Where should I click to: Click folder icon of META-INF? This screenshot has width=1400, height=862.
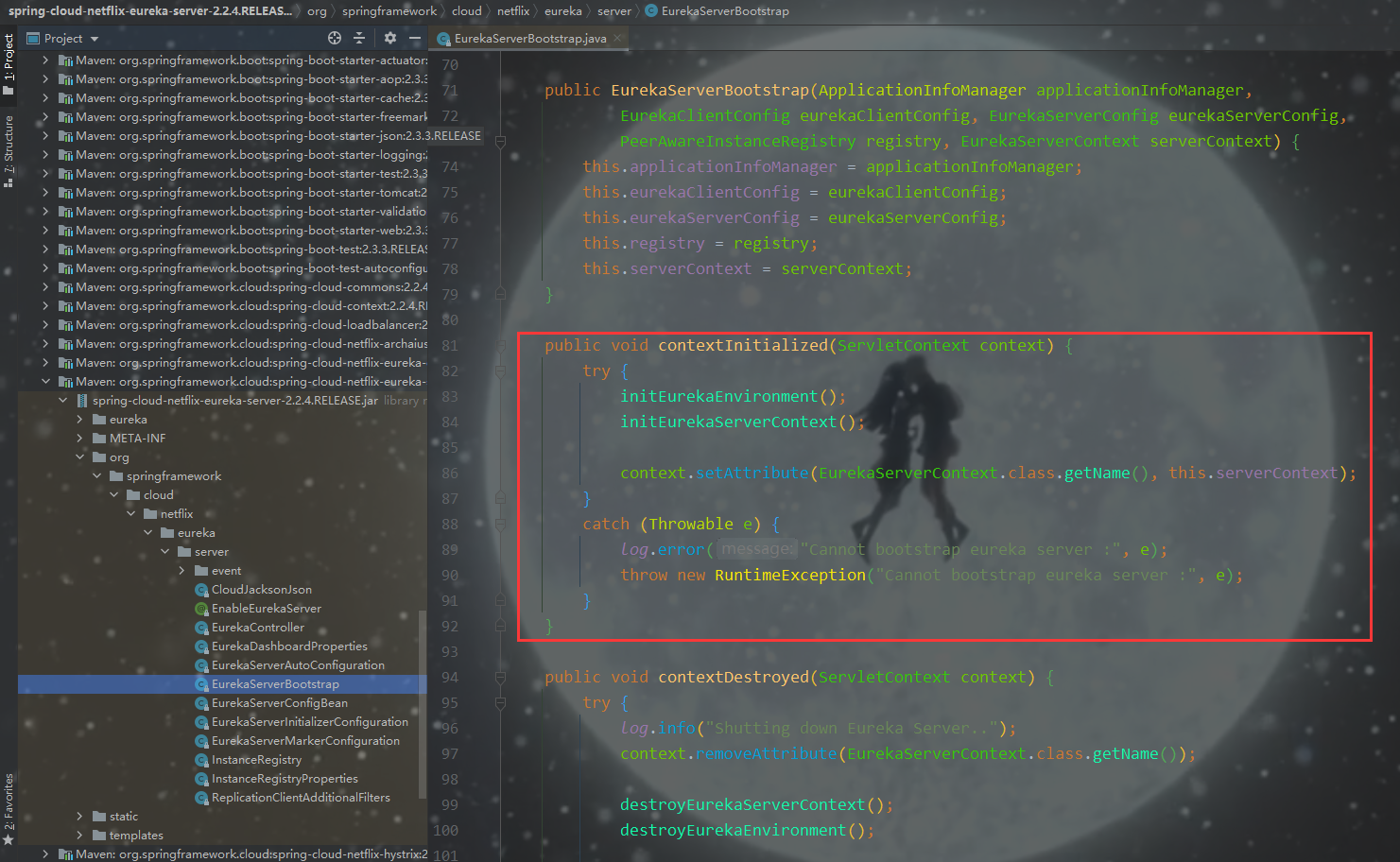[99, 439]
